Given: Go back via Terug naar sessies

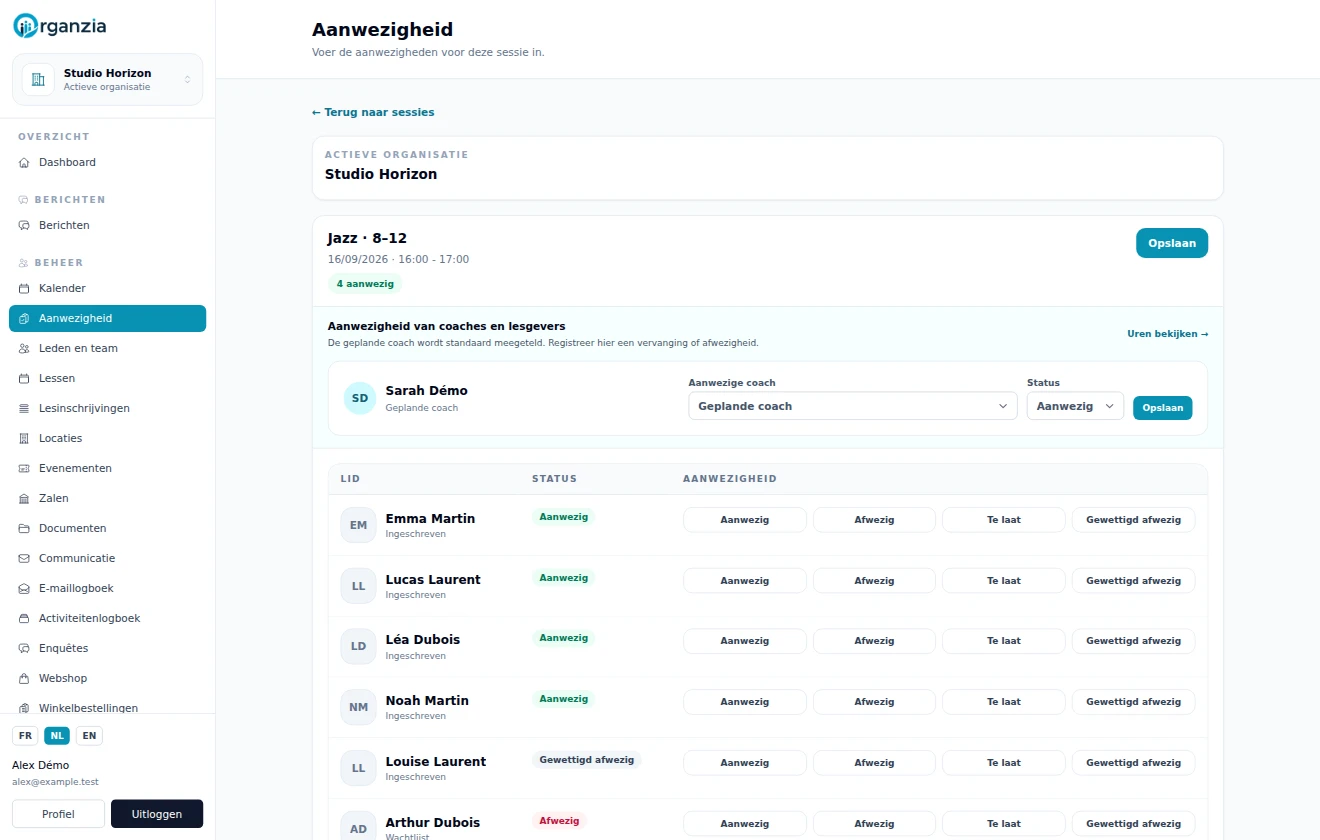Looking at the screenshot, I should [373, 112].
